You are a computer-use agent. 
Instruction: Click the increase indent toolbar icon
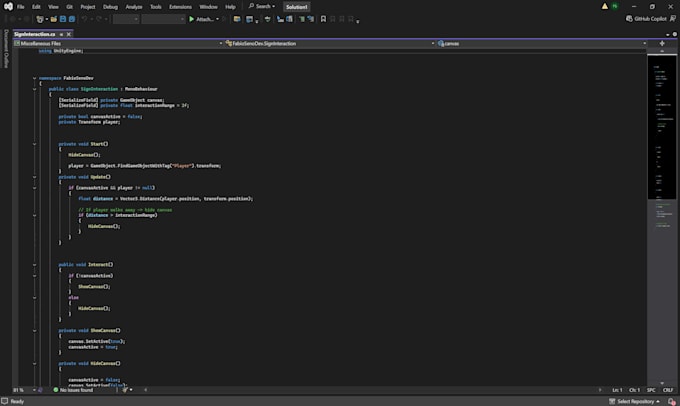coord(289,19)
